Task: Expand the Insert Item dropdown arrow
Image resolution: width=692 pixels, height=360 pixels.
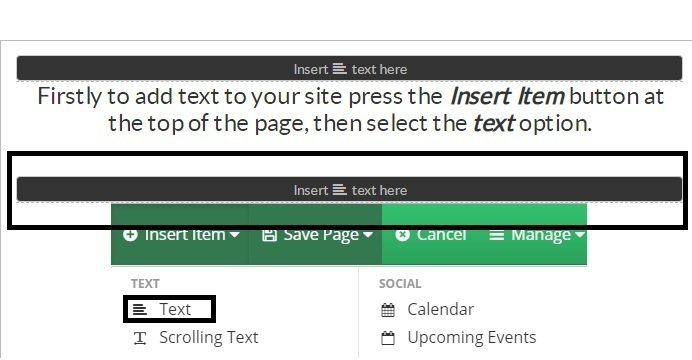Action: pos(235,235)
